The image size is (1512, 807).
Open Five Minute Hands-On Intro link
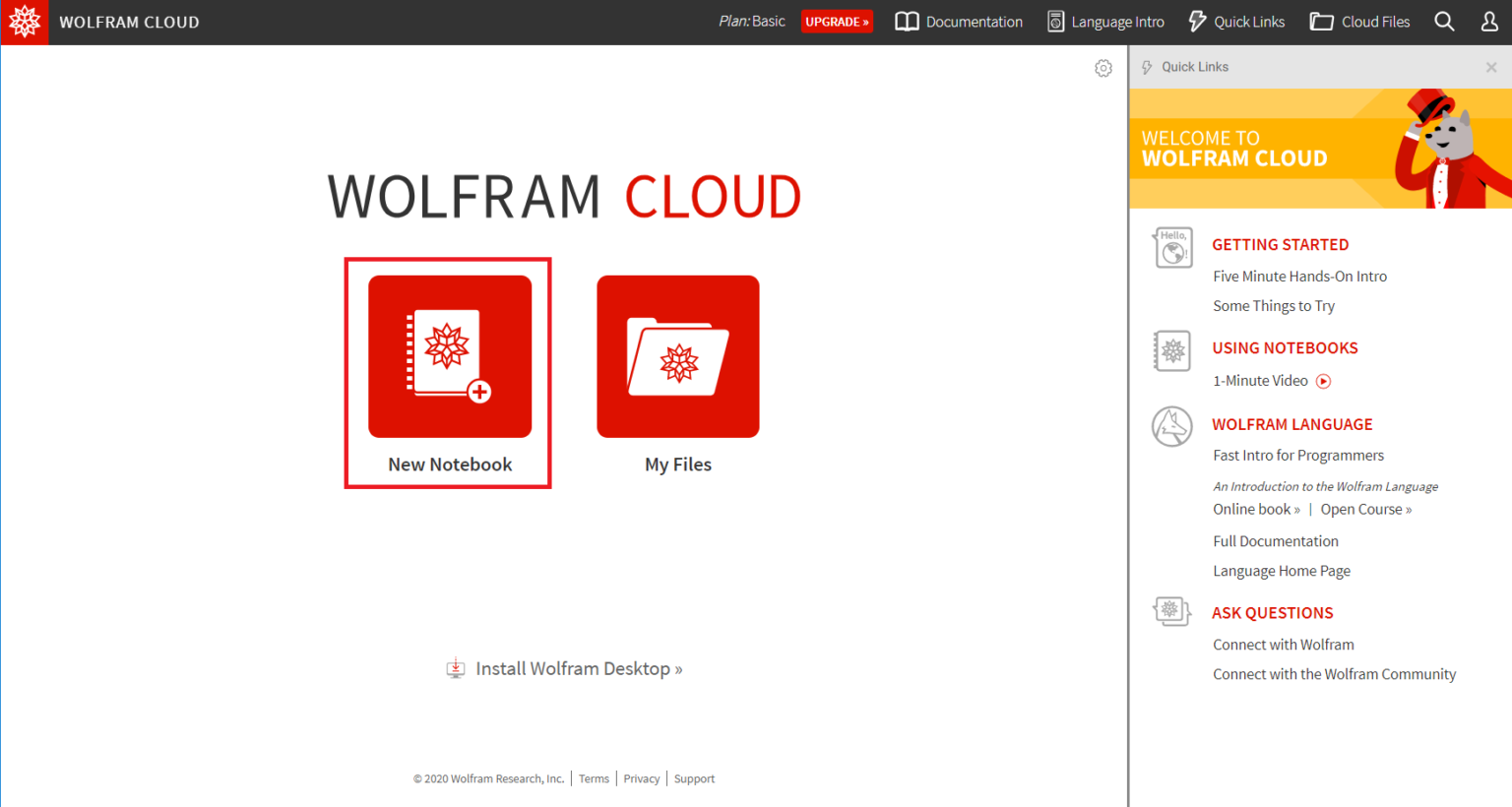pyautogui.click(x=1299, y=277)
